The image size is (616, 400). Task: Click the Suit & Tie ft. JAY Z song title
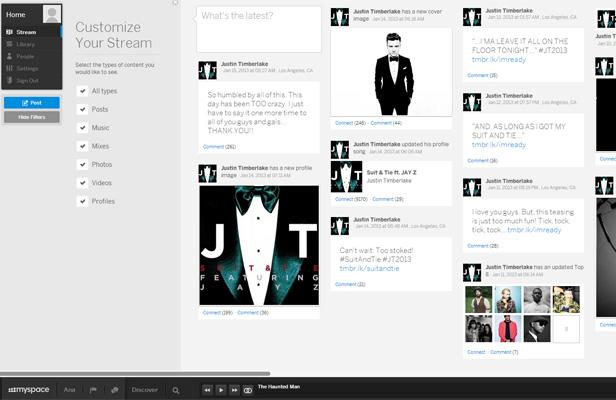(x=391, y=172)
